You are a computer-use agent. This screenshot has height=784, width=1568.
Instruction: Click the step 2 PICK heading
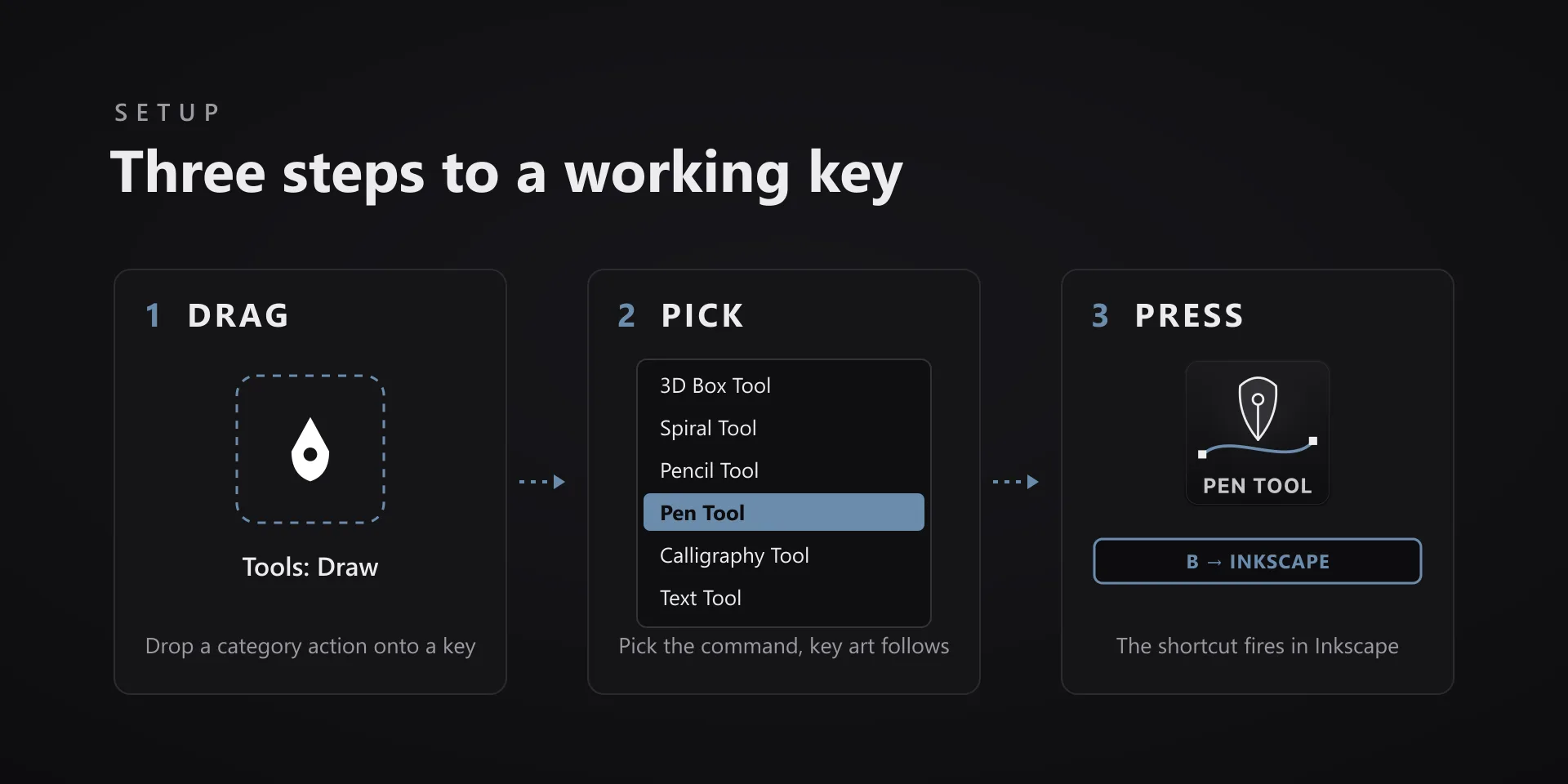pyautogui.click(x=681, y=315)
